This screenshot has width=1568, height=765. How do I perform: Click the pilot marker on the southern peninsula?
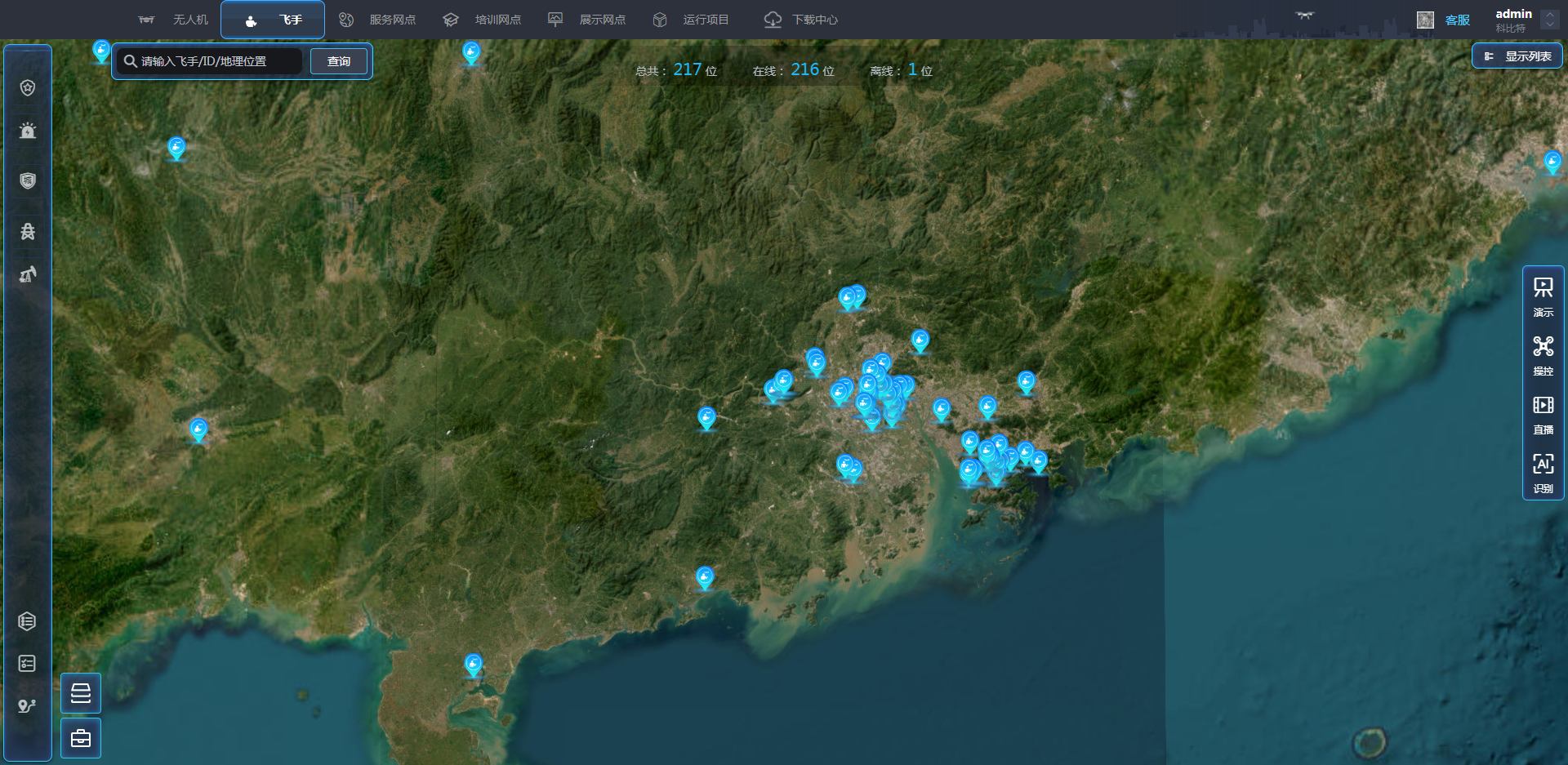coord(474,665)
